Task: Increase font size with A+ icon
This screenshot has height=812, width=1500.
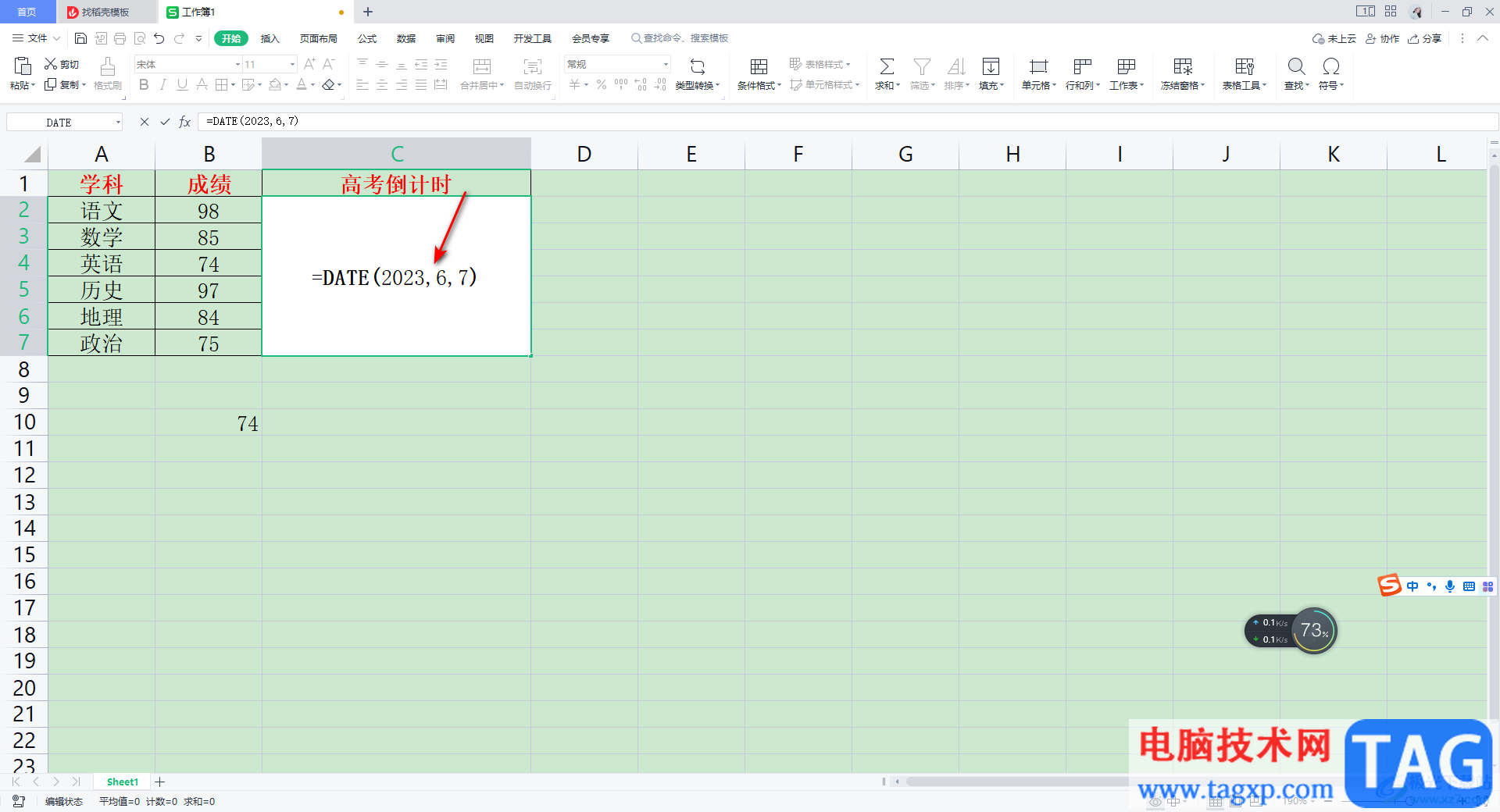Action: point(309,64)
